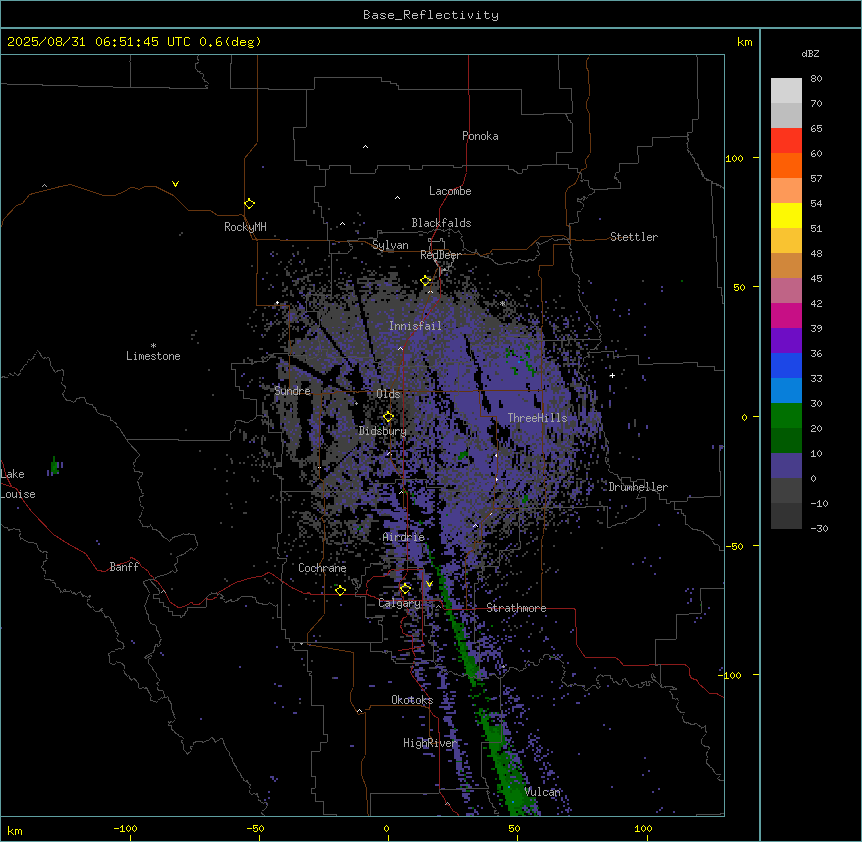Viewport: 862px width, 842px height.
Task: Click the yellow marker south of RedDeer
Action: [x=426, y=281]
